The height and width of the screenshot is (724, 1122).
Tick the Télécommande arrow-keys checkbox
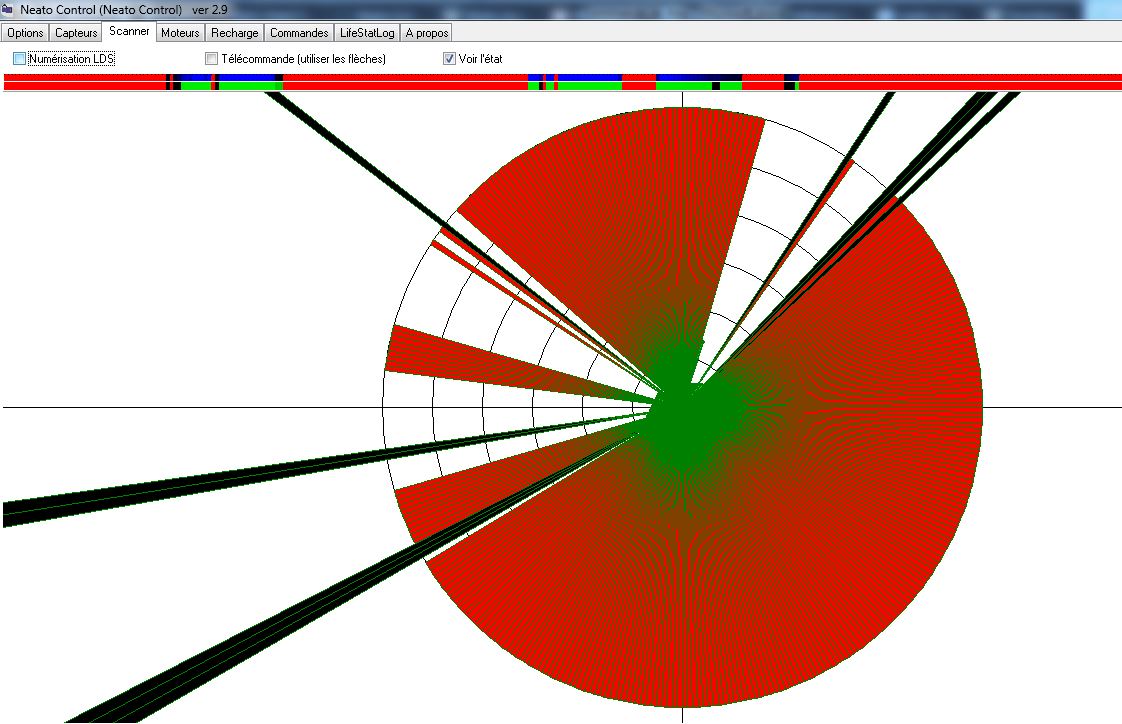click(211, 59)
